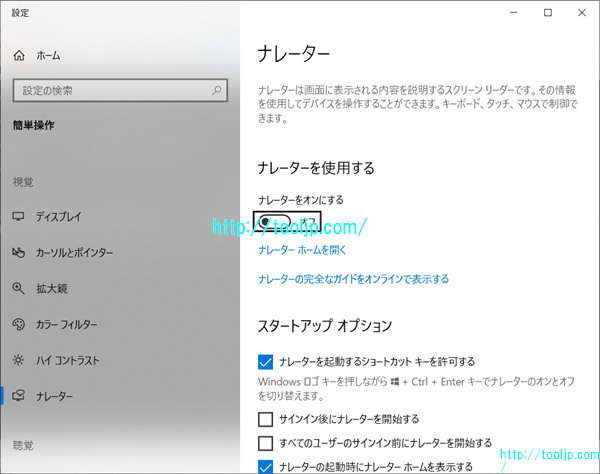Go to カーソルとポインター settings page
Viewport: 600px width, 474px height.
click(74, 252)
